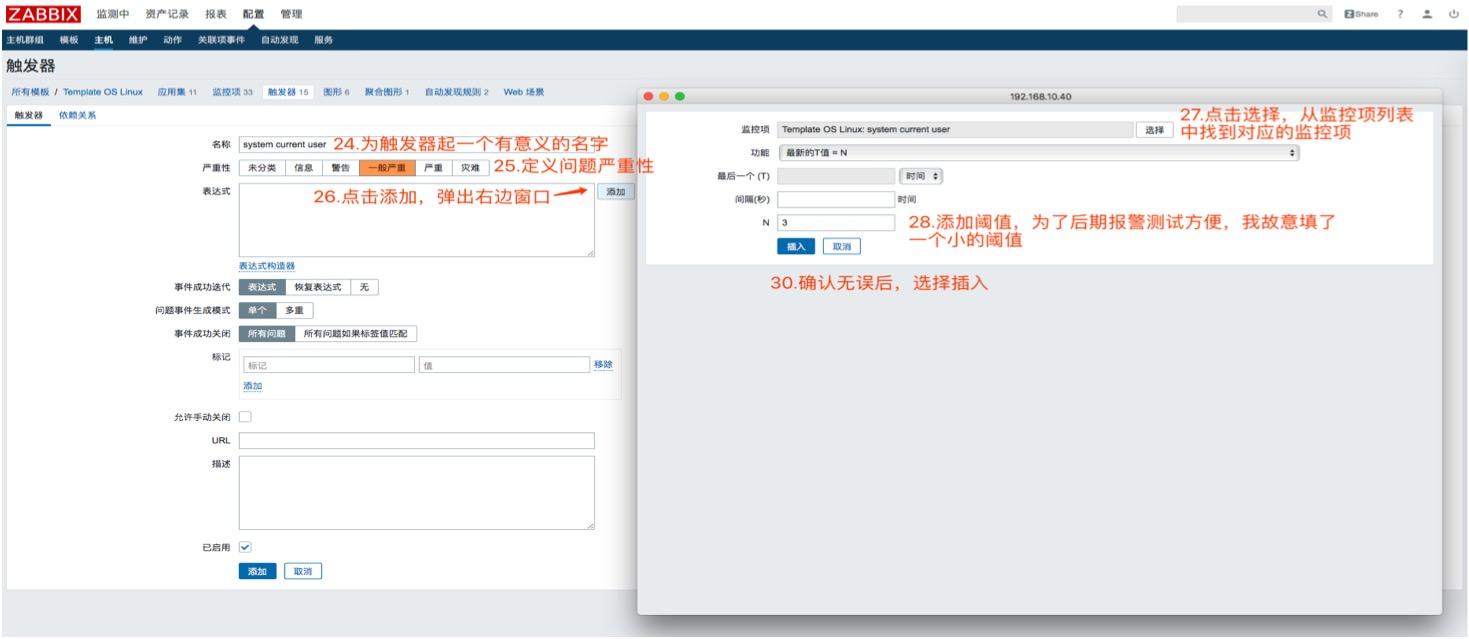Click the 标记 tag name field
The width and height of the screenshot is (1469, 639).
(x=328, y=365)
